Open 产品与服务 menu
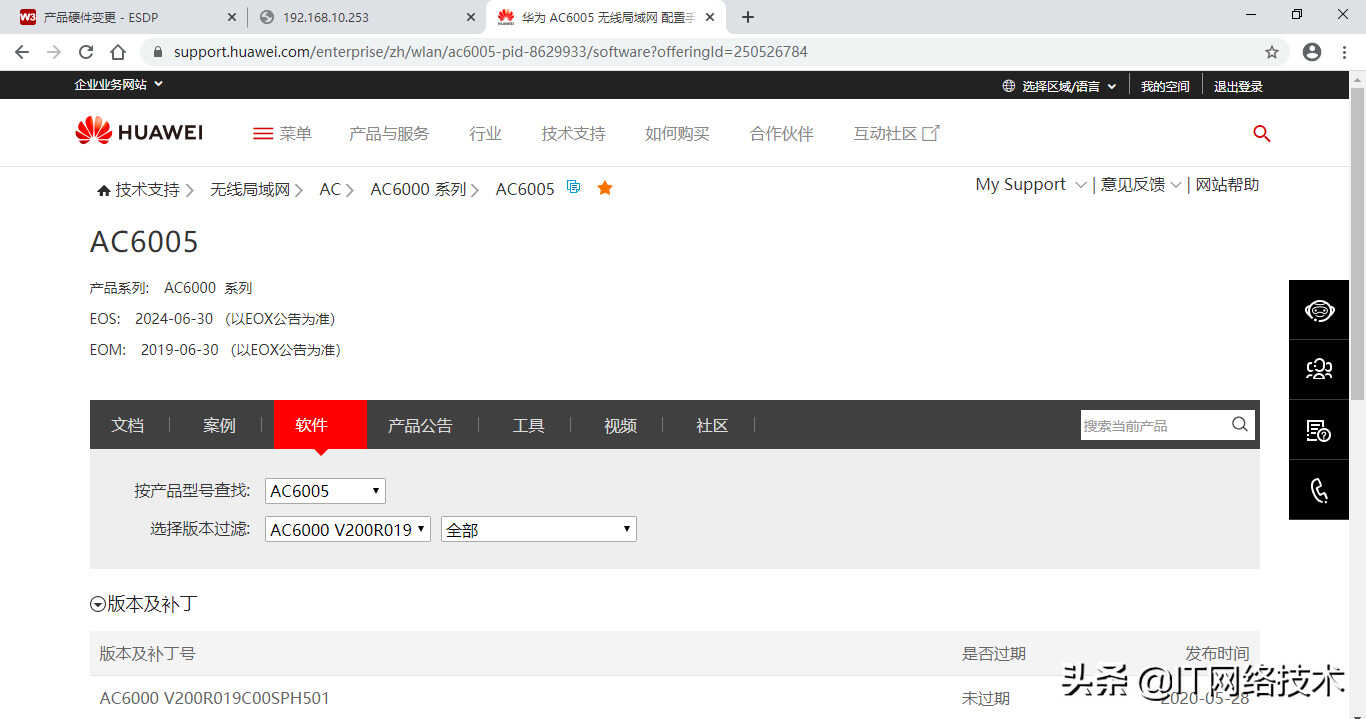This screenshot has height=719, width=1366. [x=389, y=133]
